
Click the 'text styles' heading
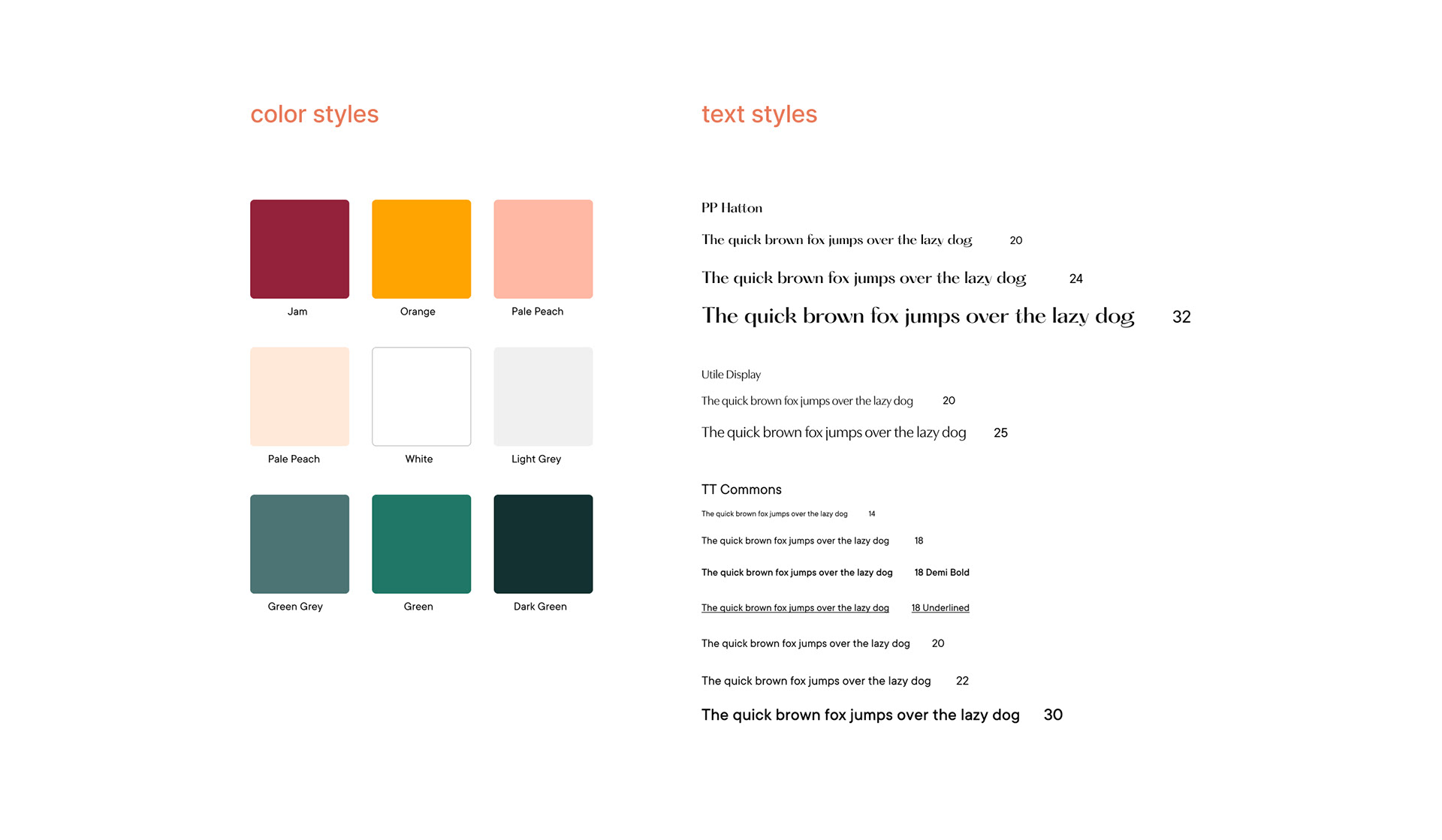[759, 114]
